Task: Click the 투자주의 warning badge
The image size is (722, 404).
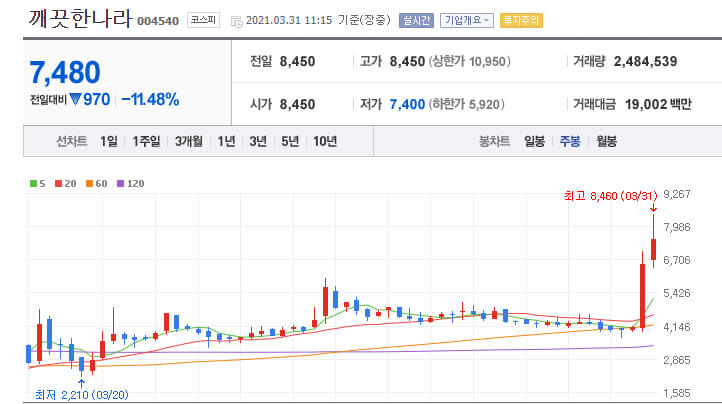Action: [521, 20]
